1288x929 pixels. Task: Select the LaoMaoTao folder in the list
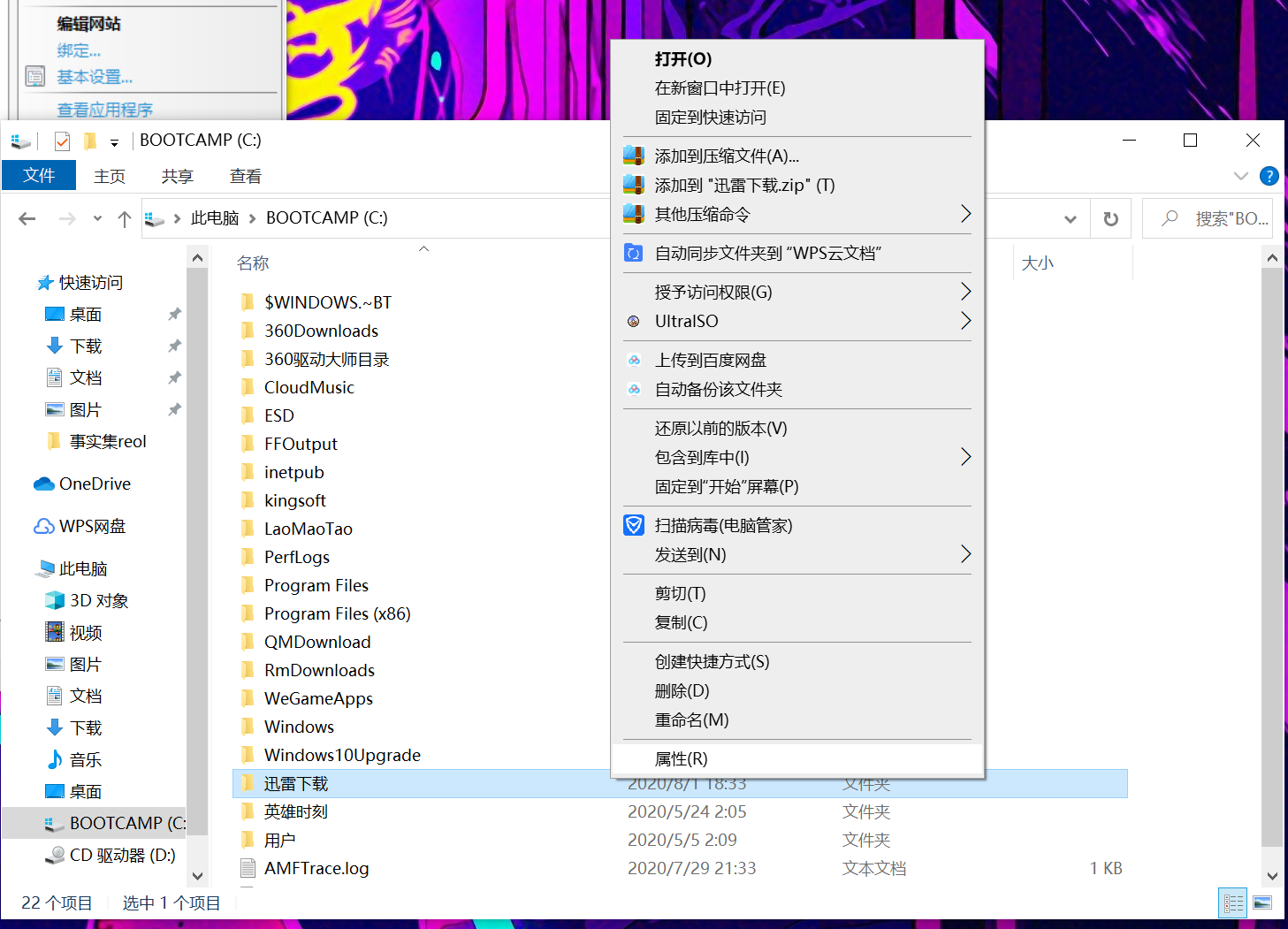(x=309, y=529)
